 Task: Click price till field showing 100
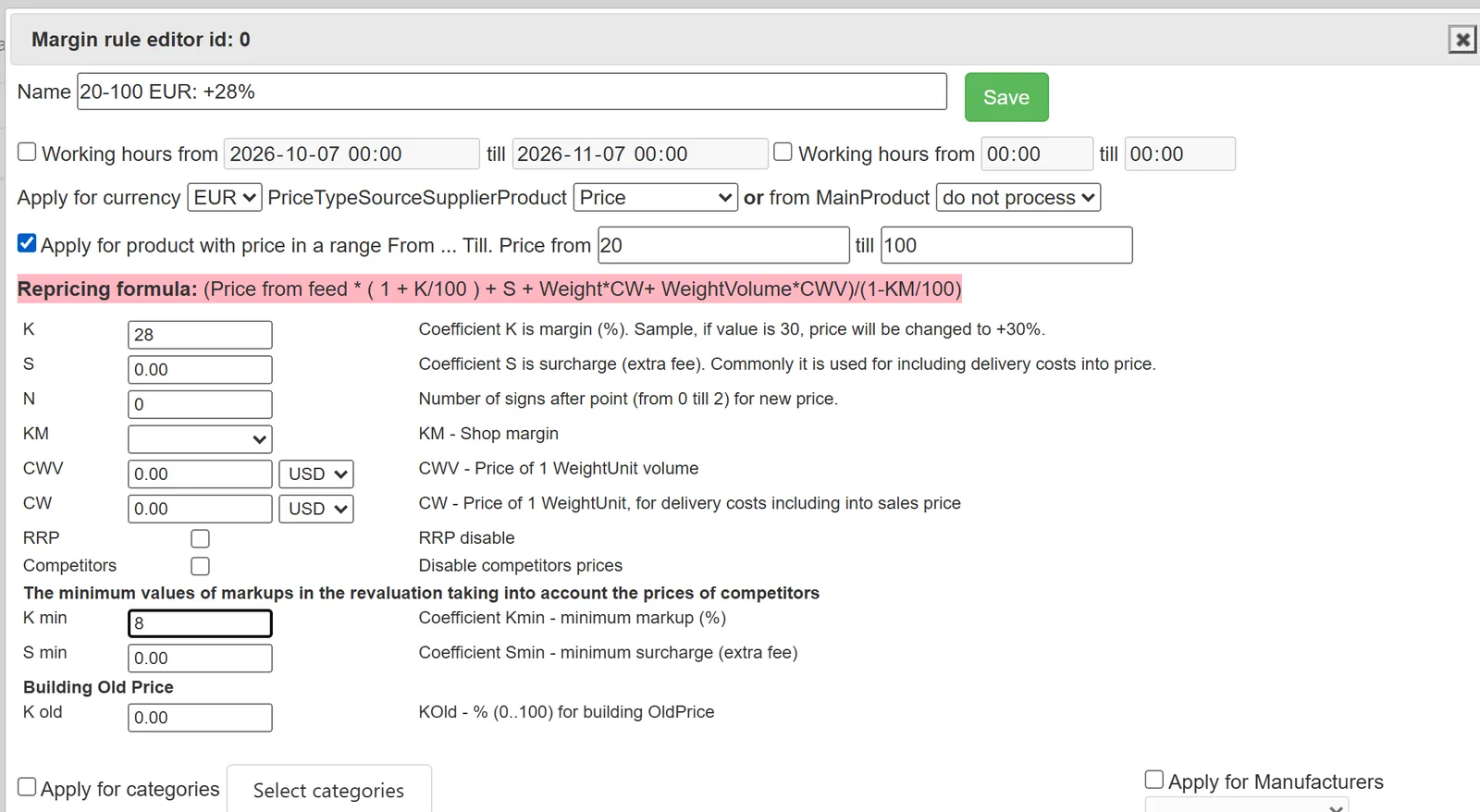pyautogui.click(x=1006, y=245)
